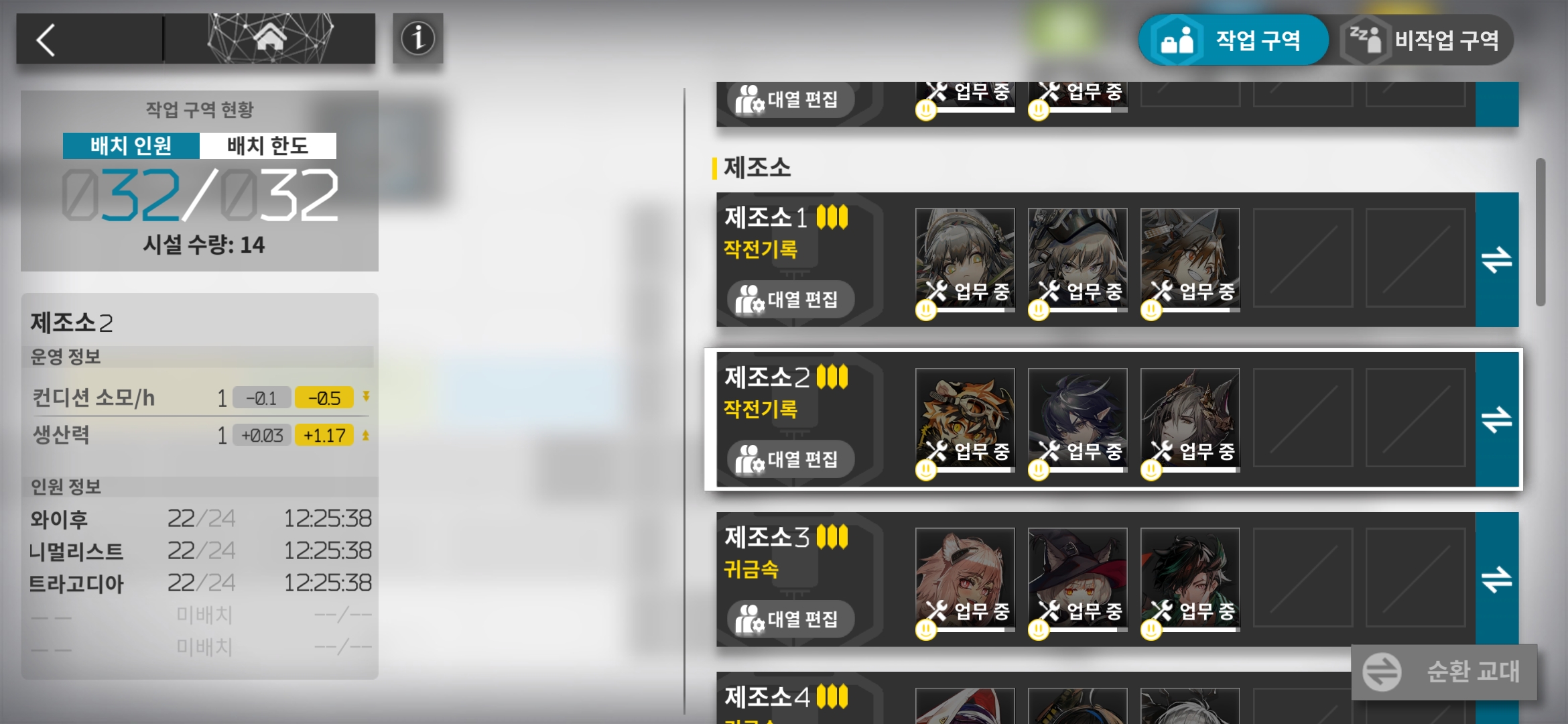Image resolution: width=1568 pixels, height=724 pixels.
Task: Click 대열 편집 in 제조소2
Action: (x=789, y=459)
